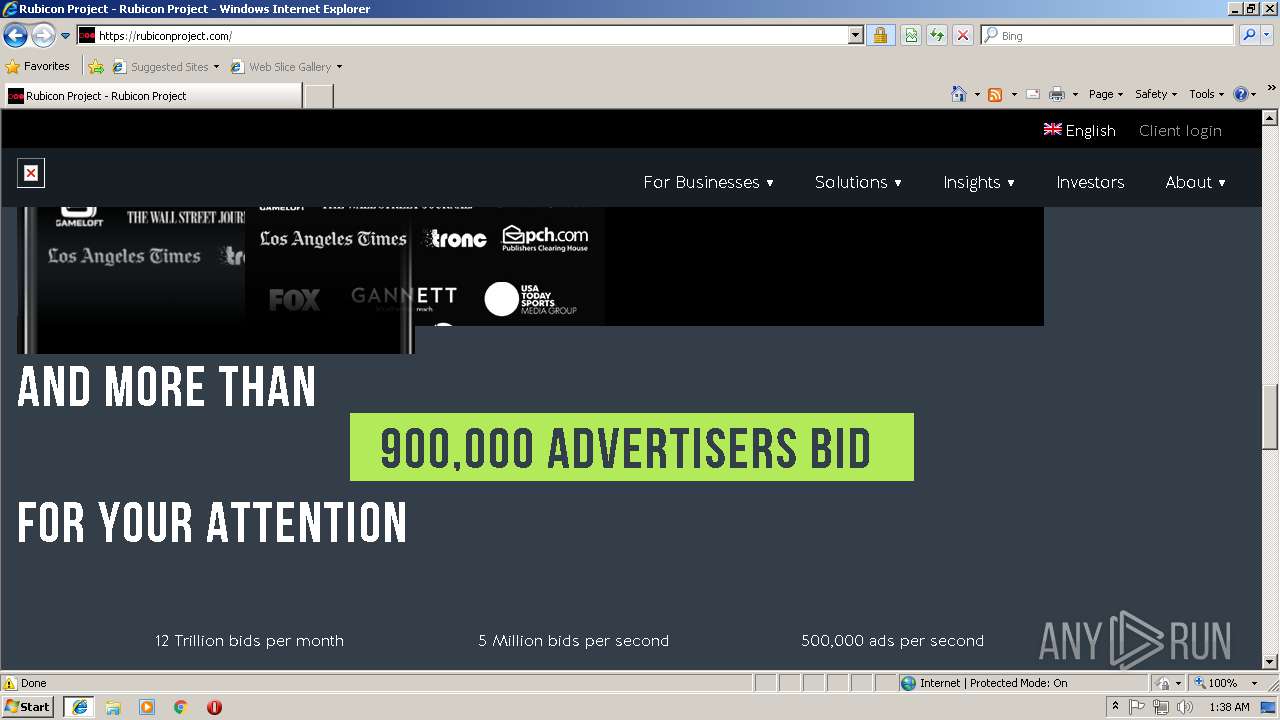Click the Los Angeles Times logo thumbnail
This screenshot has height=720, width=1280.
tap(333, 238)
